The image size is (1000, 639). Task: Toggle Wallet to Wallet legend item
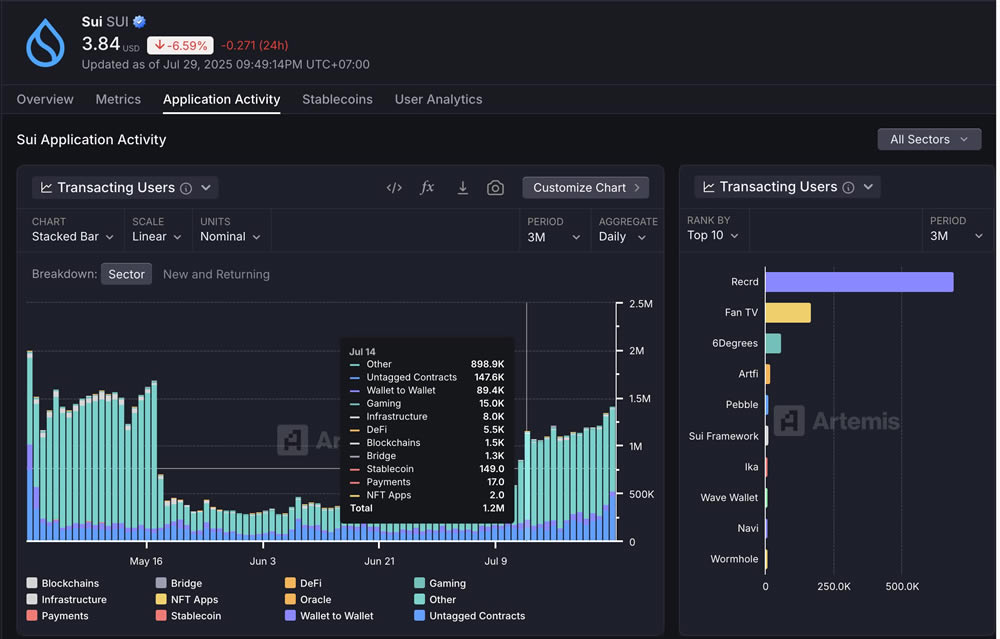coord(336,616)
